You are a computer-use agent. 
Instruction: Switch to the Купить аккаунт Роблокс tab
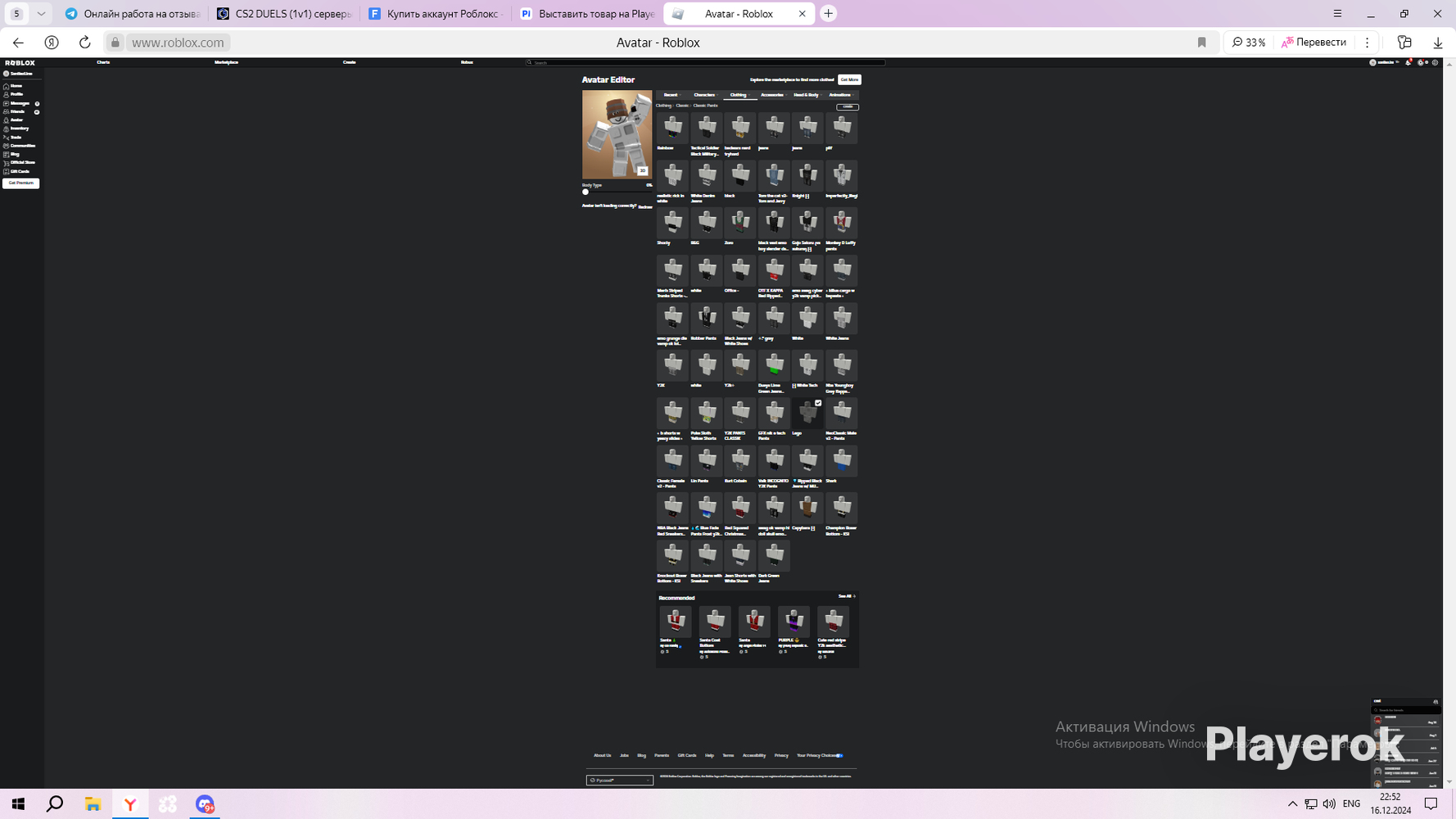point(436,14)
